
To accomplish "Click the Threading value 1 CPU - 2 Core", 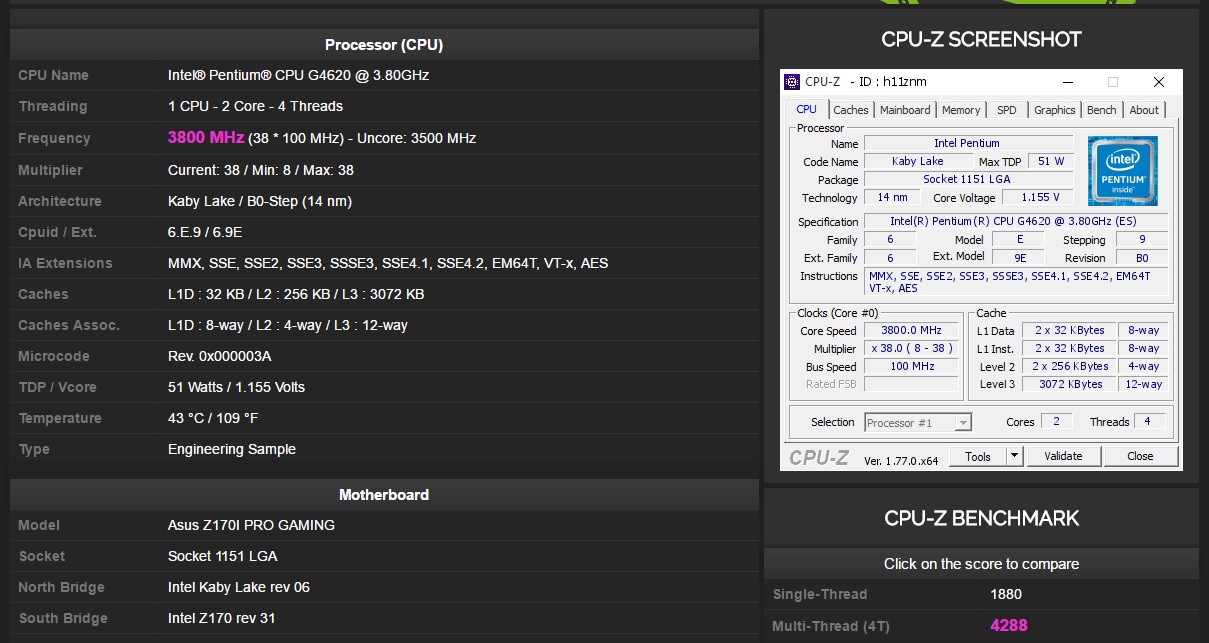I will pyautogui.click(x=255, y=106).
